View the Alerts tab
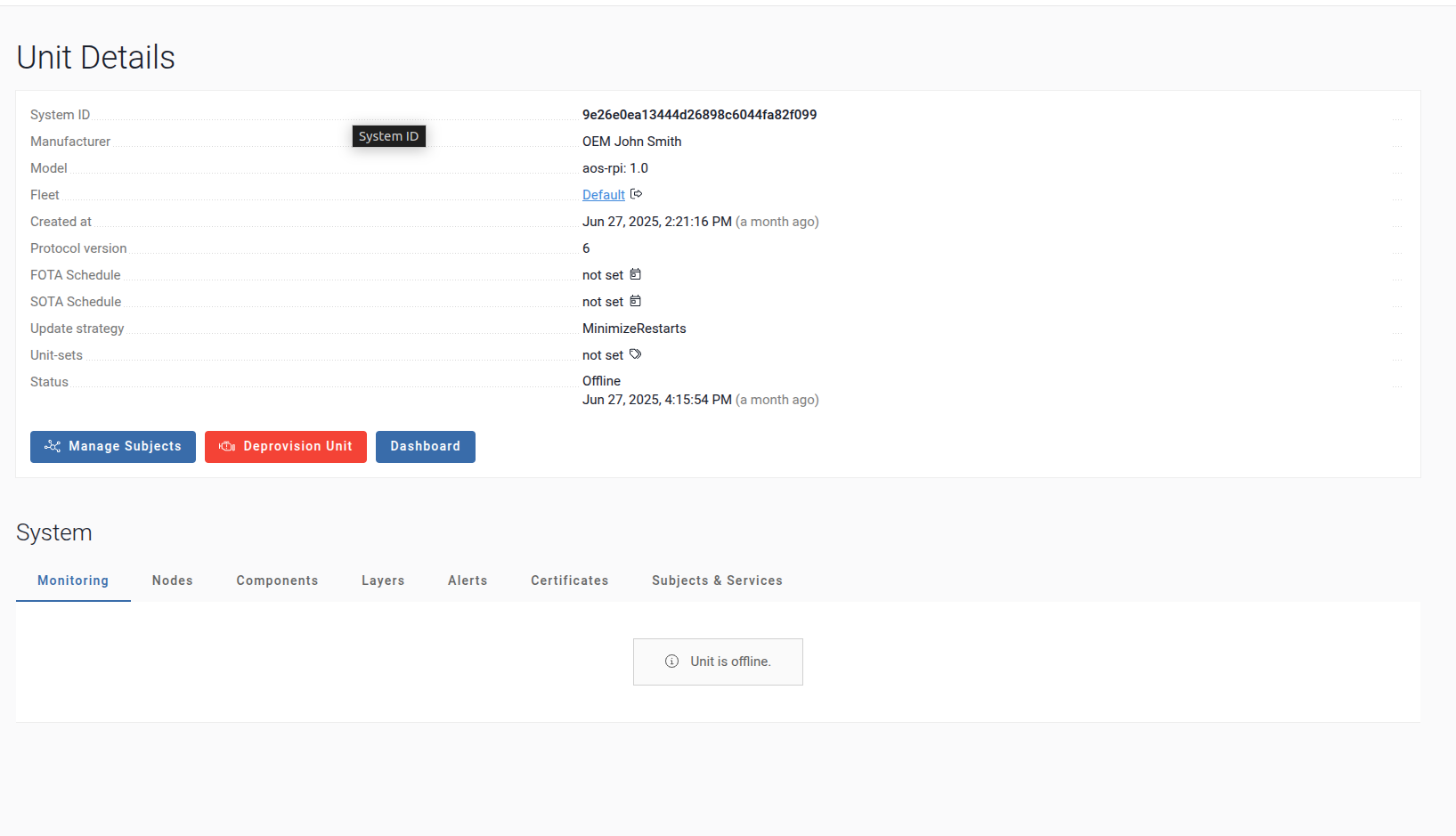Viewport: 1456px width, 836px height. [468, 580]
